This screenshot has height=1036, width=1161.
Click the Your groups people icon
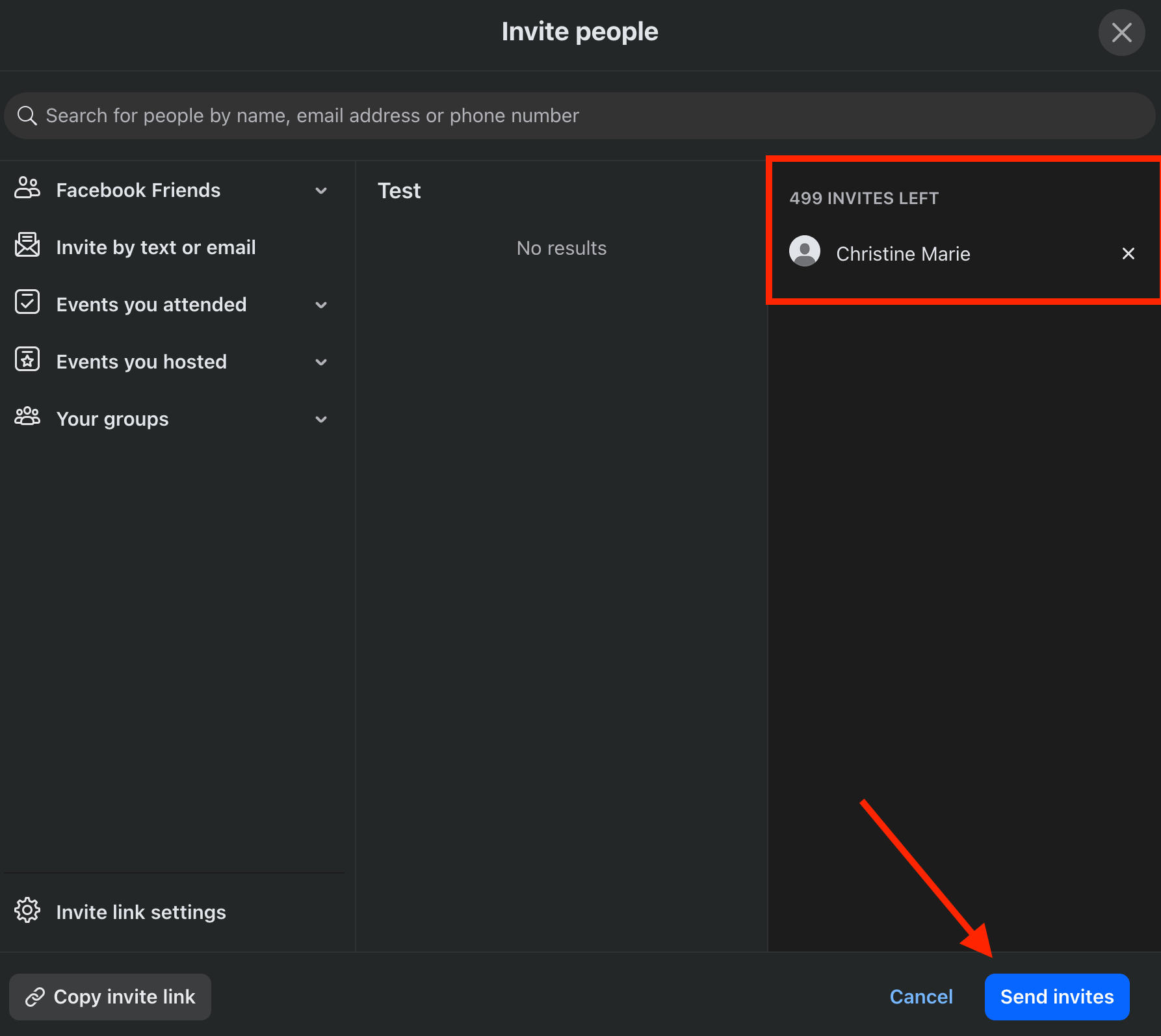click(27, 417)
